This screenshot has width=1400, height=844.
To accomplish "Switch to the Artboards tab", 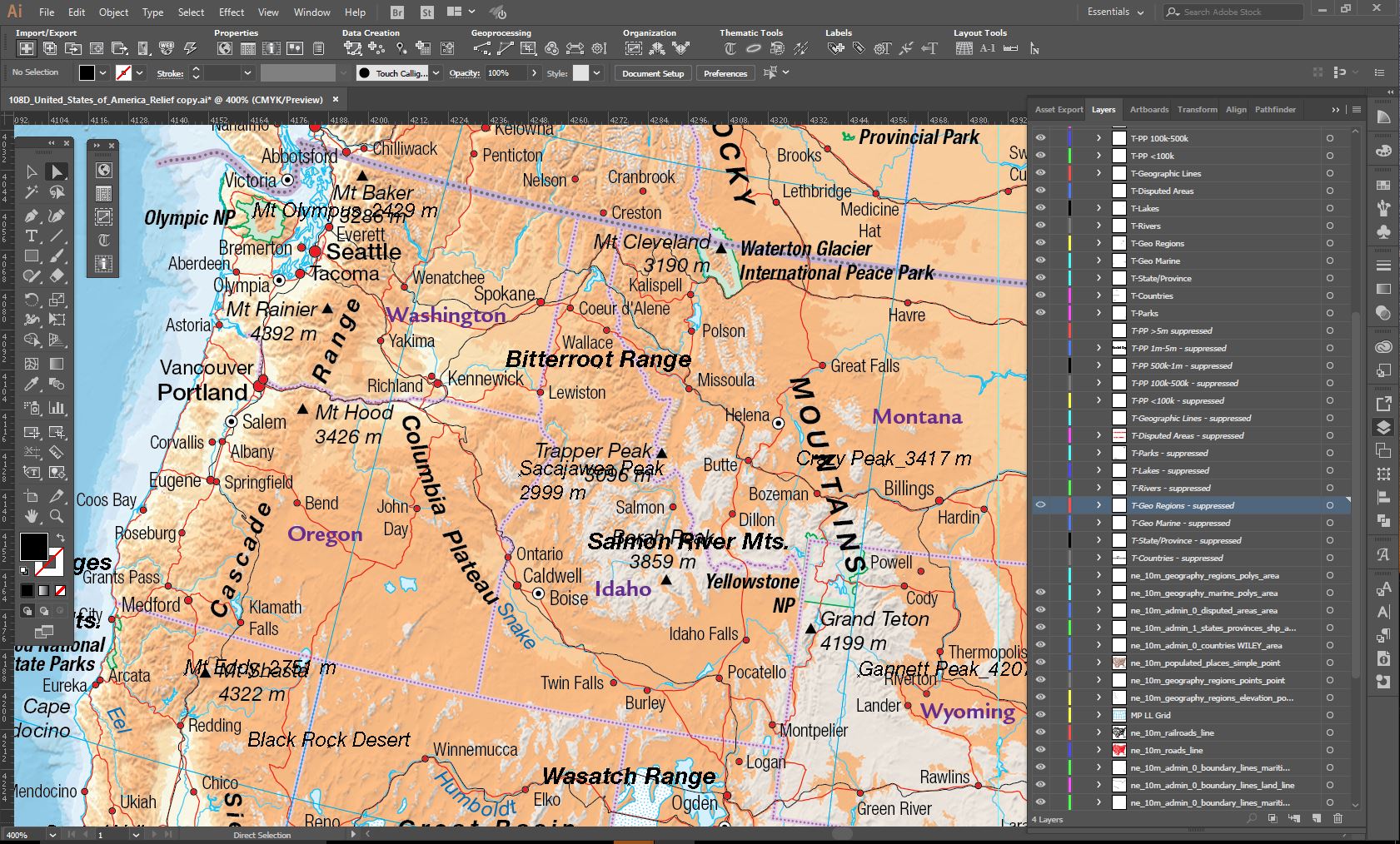I will 1149,110.
